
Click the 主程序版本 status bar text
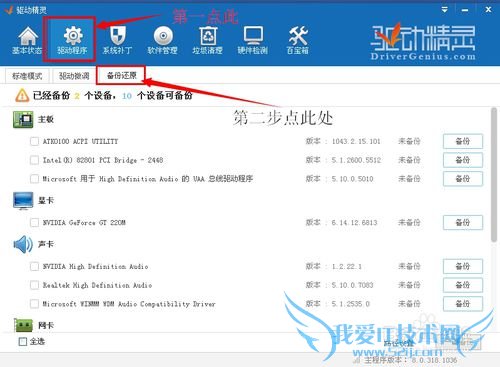pos(411,360)
